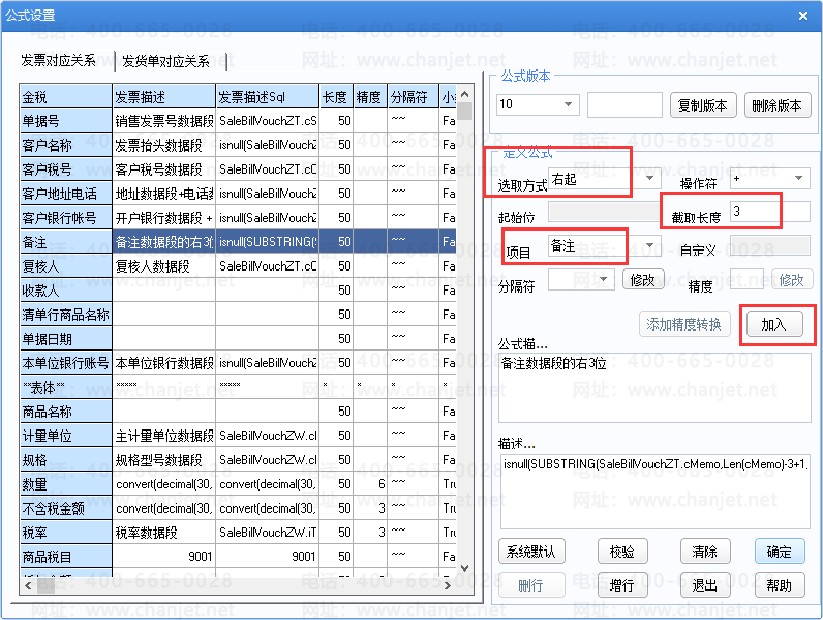This screenshot has height=620, width=823.
Task: Select the 商品名称 row
Action: pyautogui.click(x=66, y=411)
